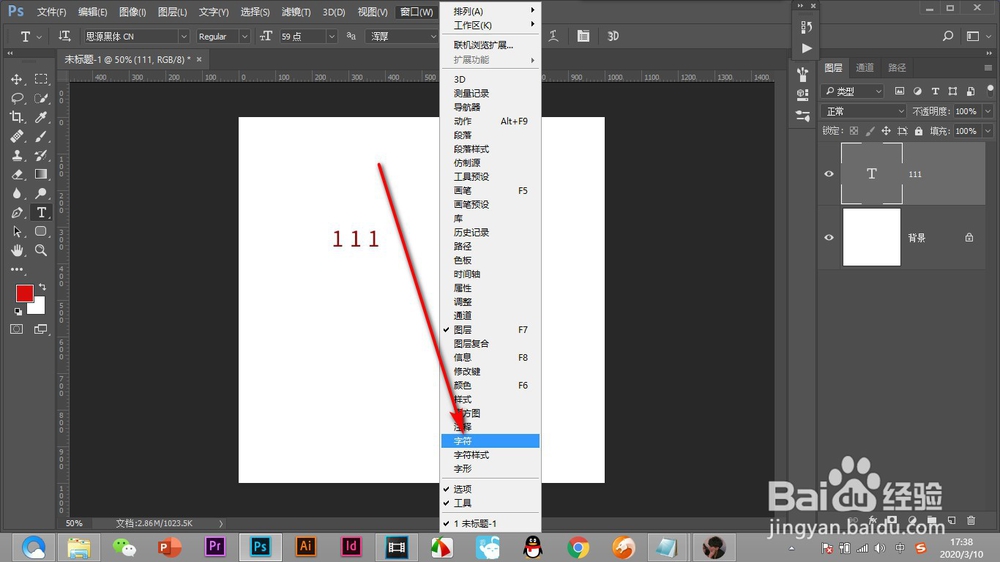Switch to the 路径 tab
This screenshot has height=562, width=1000.
point(897,68)
